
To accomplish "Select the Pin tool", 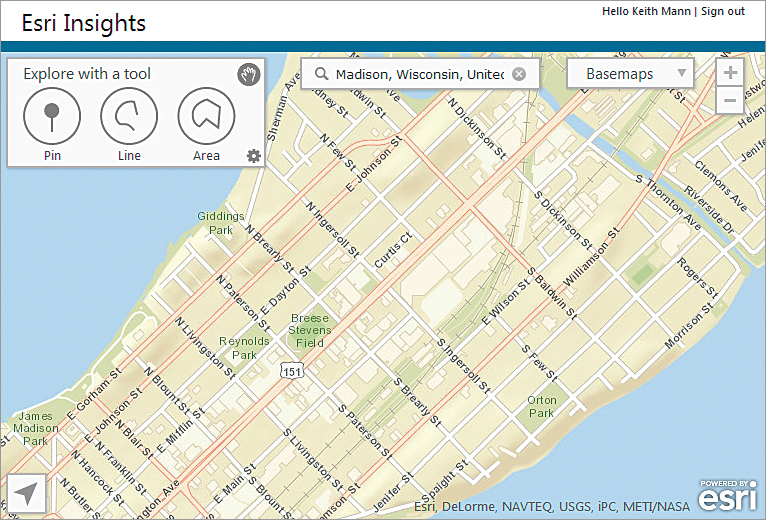I will (52, 116).
